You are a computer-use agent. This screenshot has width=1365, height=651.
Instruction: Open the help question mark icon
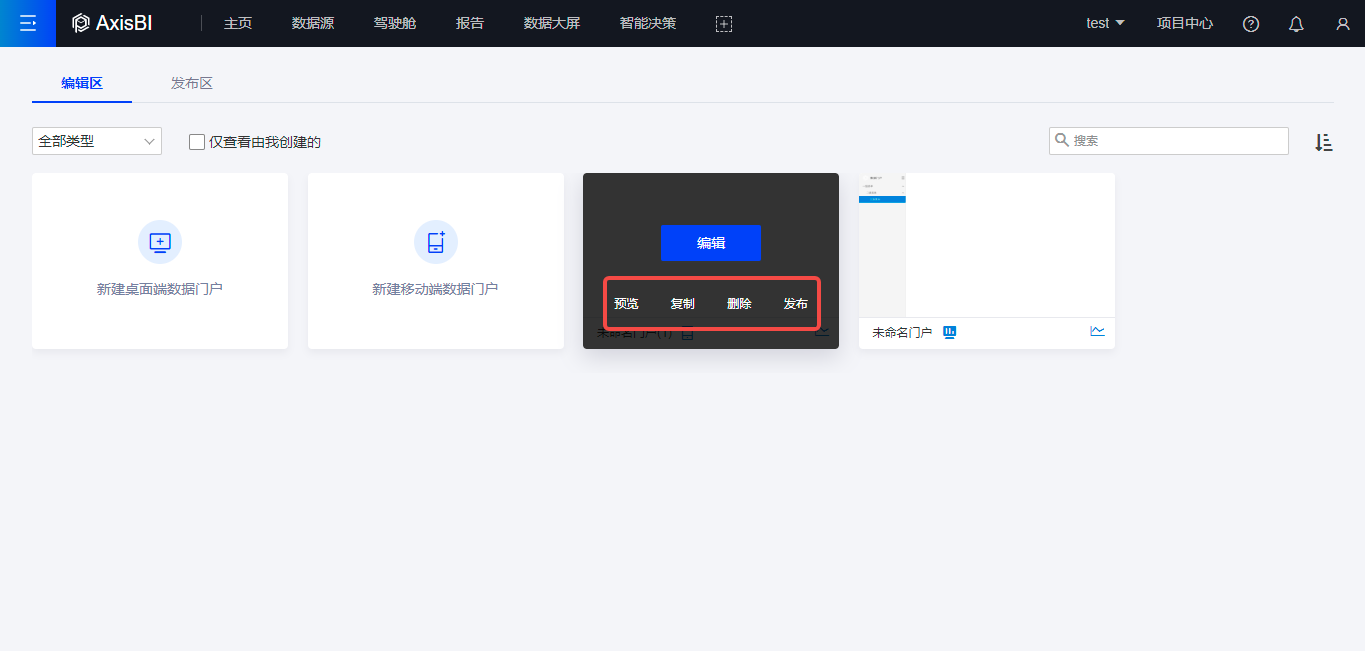point(1250,24)
